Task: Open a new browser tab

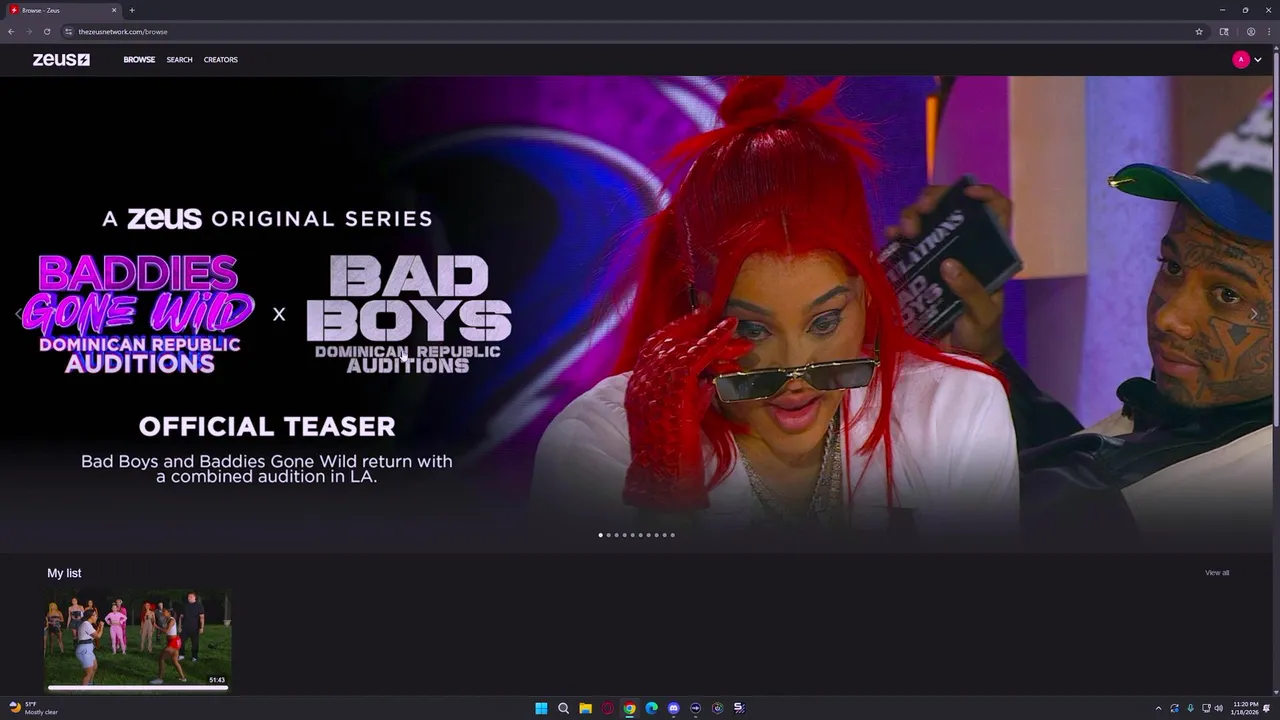Action: (x=132, y=10)
